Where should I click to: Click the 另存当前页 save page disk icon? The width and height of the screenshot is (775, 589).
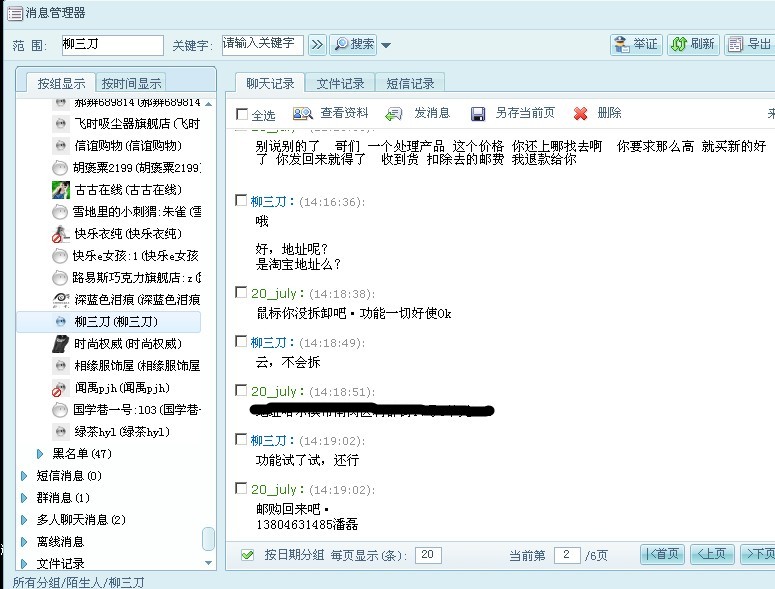pyautogui.click(x=477, y=114)
